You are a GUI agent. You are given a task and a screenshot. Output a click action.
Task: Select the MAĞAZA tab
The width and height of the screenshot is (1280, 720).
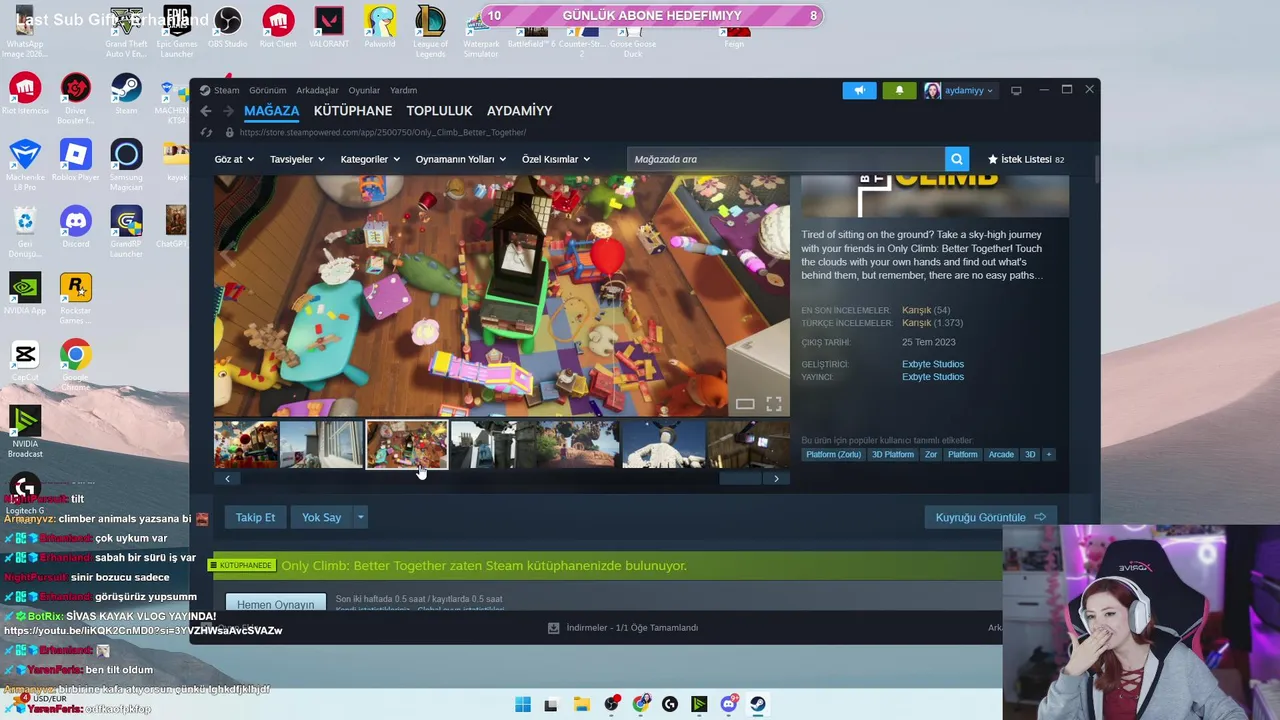271,111
